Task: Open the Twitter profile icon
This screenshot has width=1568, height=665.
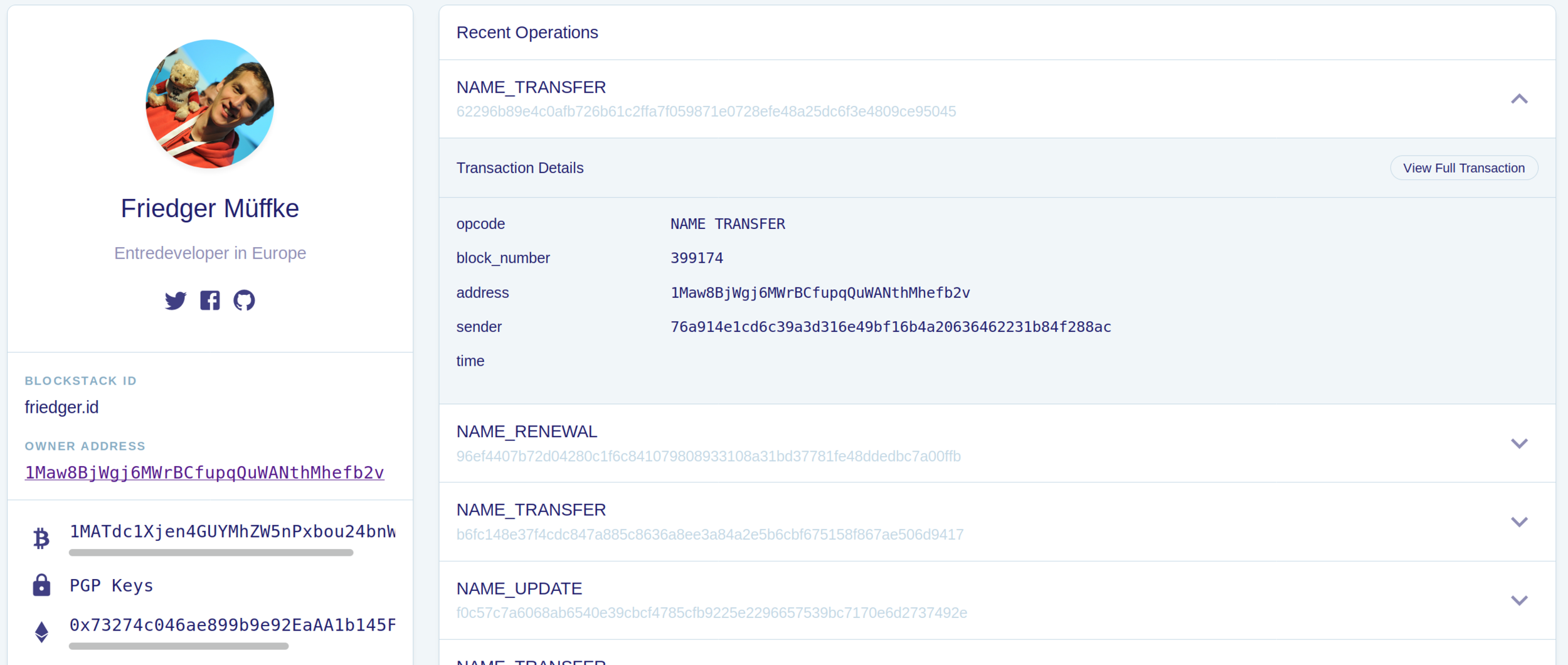Action: (x=176, y=301)
